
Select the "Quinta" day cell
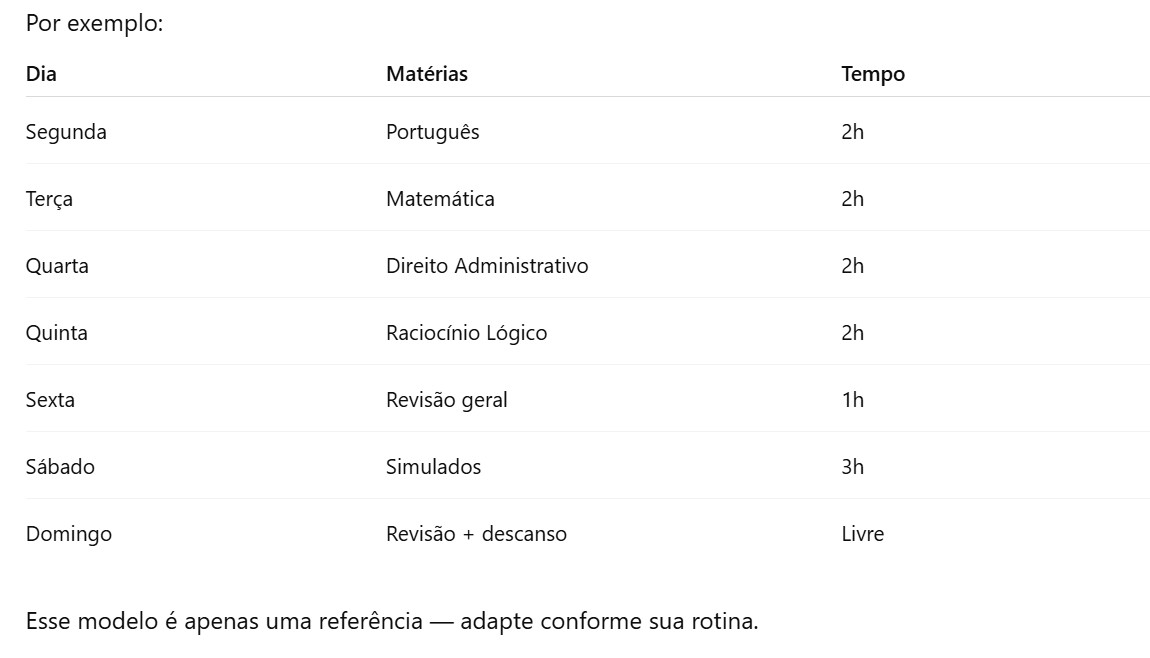pos(57,333)
